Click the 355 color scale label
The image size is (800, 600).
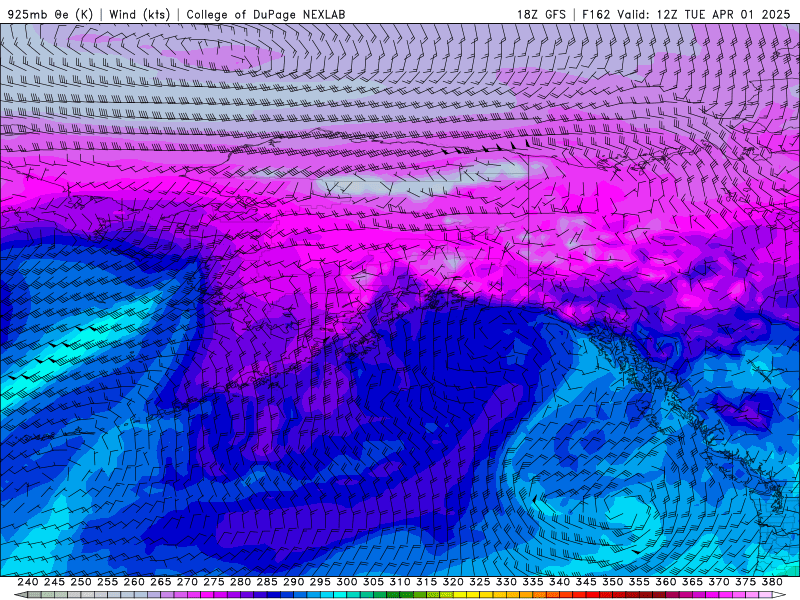point(639,582)
